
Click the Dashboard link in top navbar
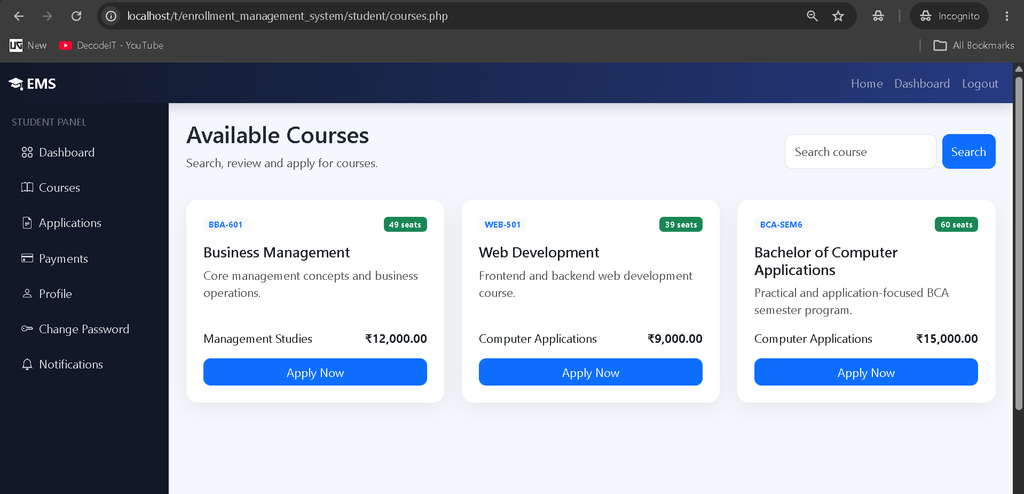[922, 84]
